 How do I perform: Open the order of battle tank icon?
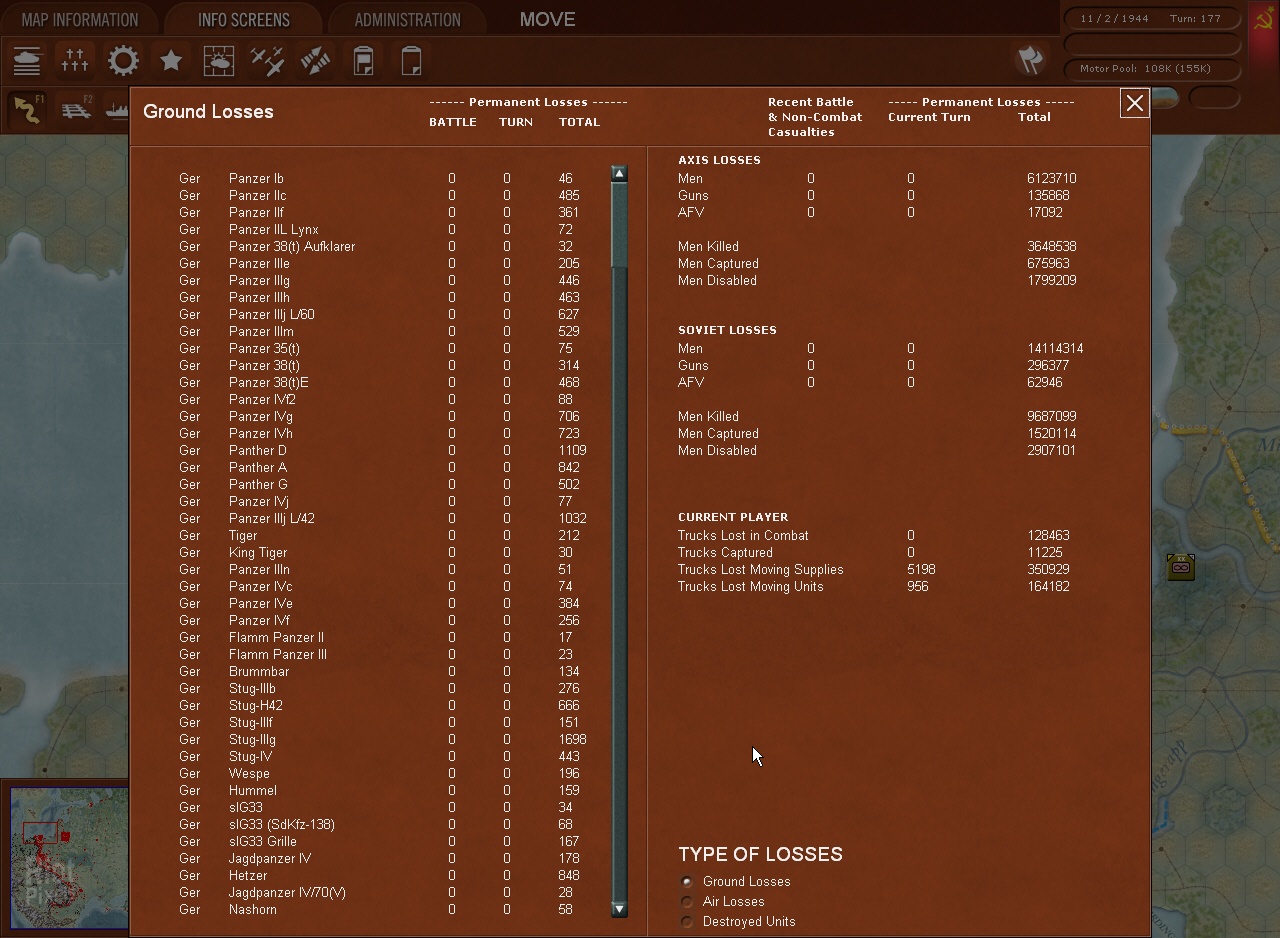(x=27, y=61)
